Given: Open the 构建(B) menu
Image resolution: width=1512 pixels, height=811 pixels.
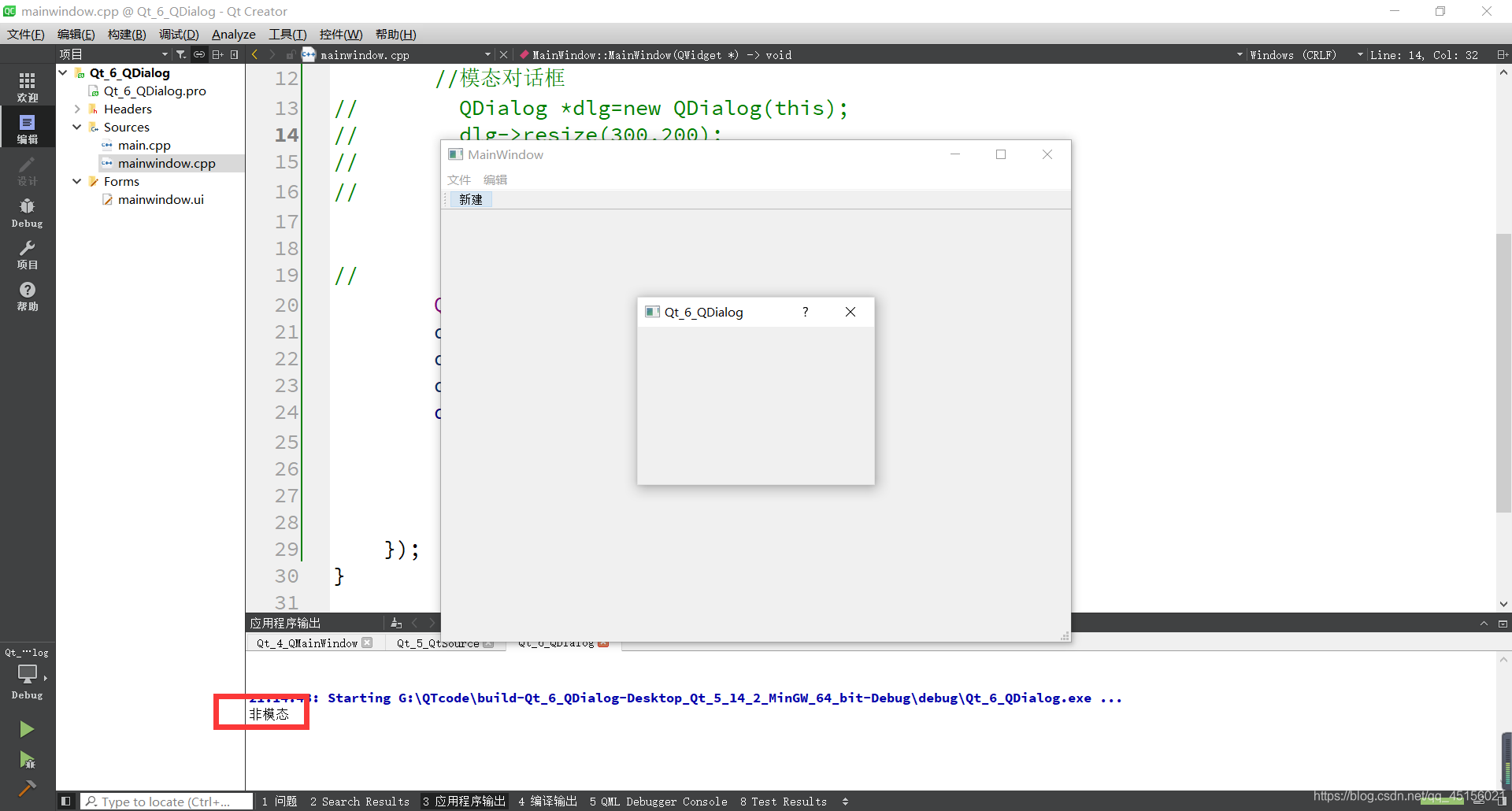Looking at the screenshot, I should tap(127, 34).
